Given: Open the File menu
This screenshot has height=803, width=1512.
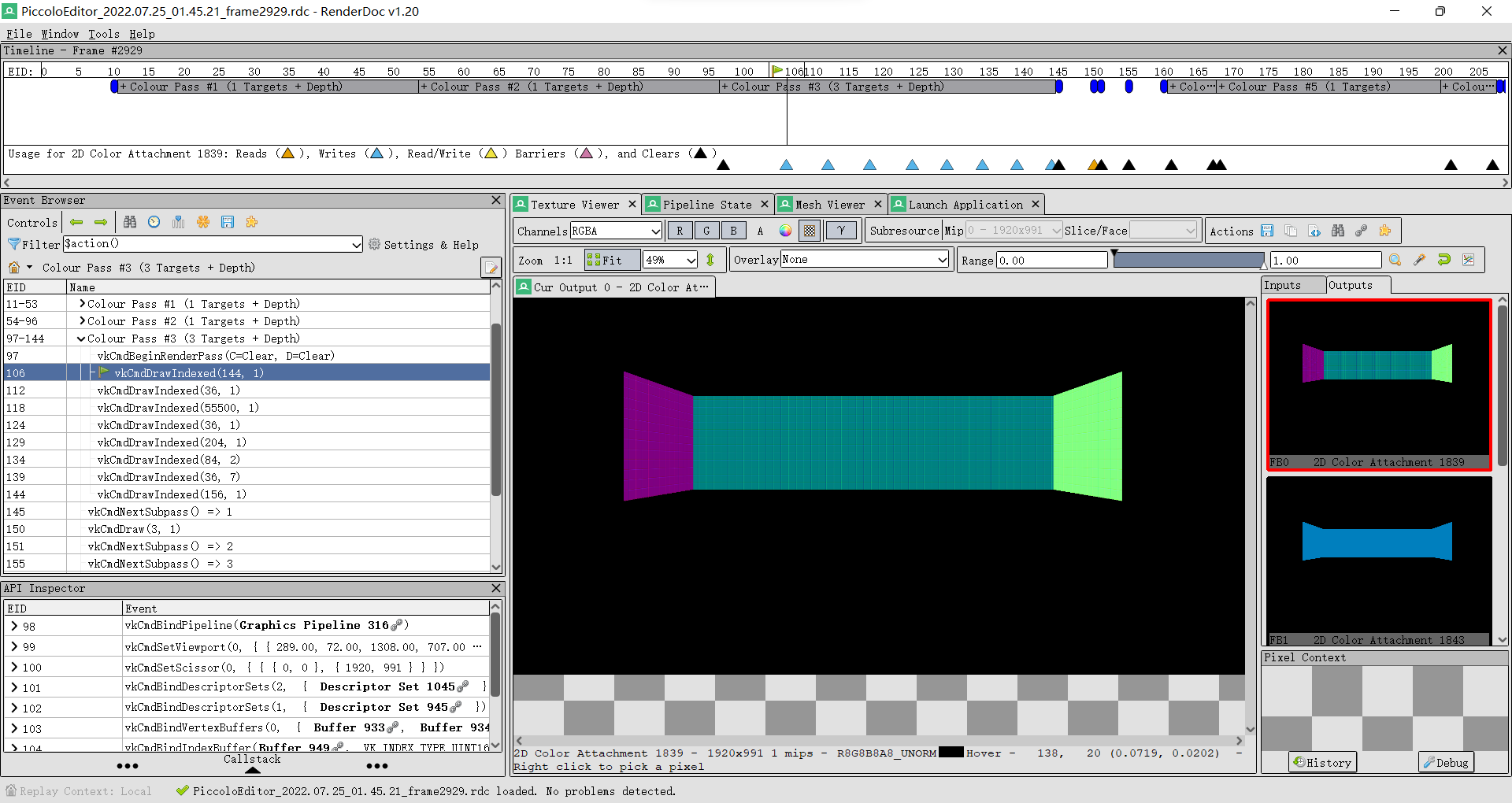Looking at the screenshot, I should [19, 34].
